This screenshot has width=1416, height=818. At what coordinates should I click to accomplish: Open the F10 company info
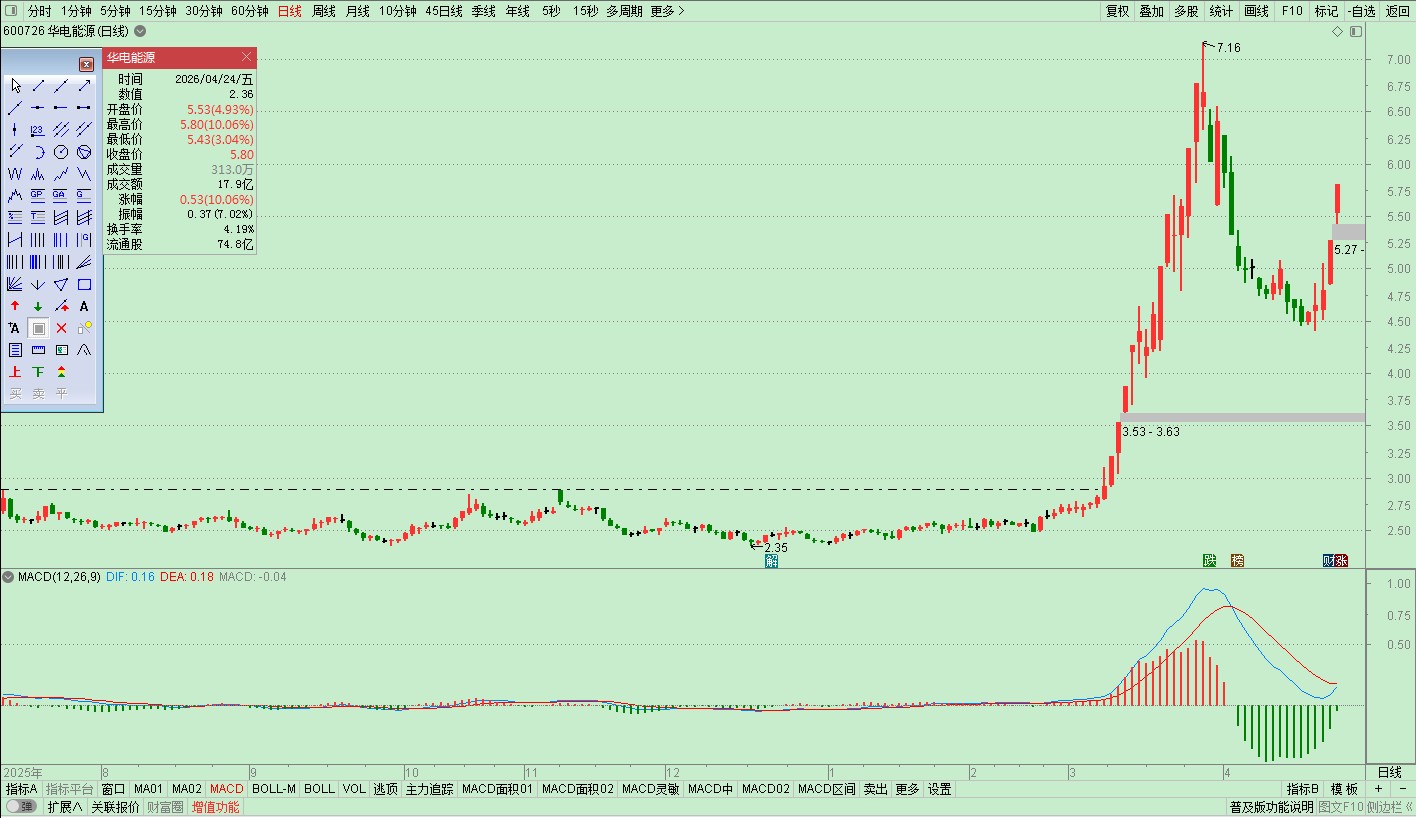click(x=1292, y=11)
